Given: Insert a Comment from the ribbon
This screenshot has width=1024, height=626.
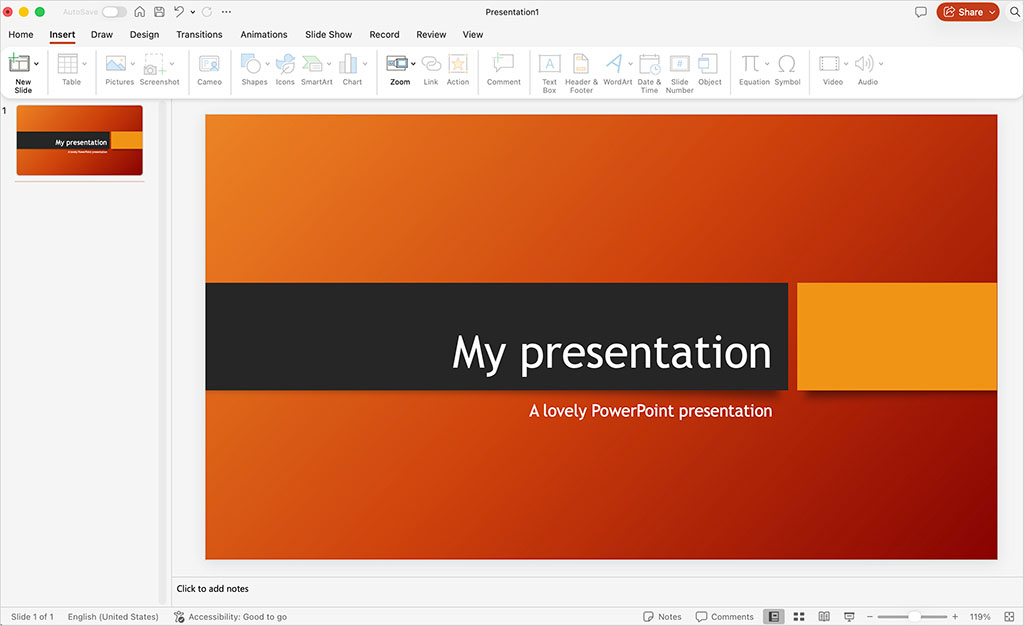Looking at the screenshot, I should (x=504, y=70).
